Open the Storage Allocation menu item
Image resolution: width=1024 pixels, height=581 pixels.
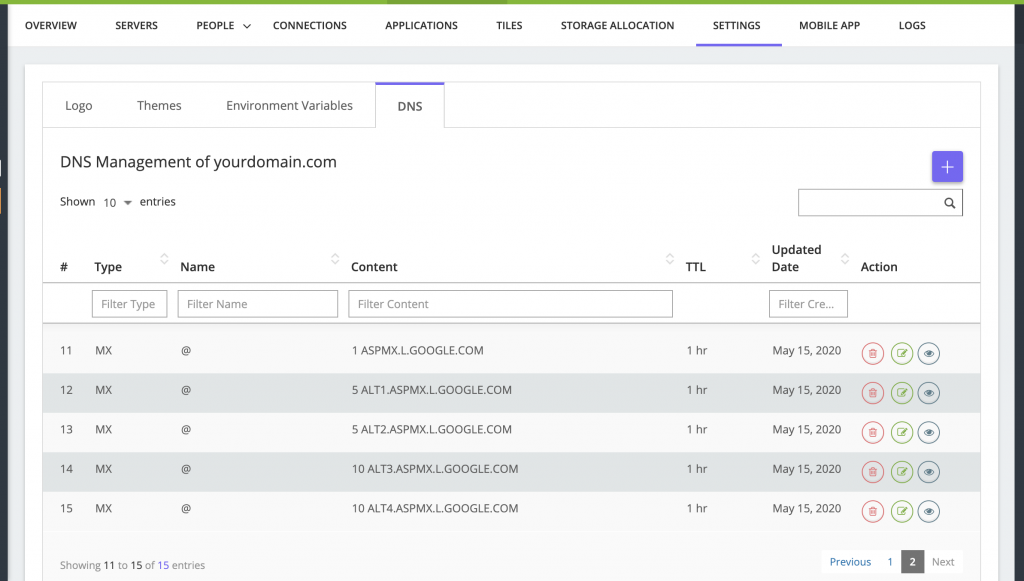coord(617,25)
